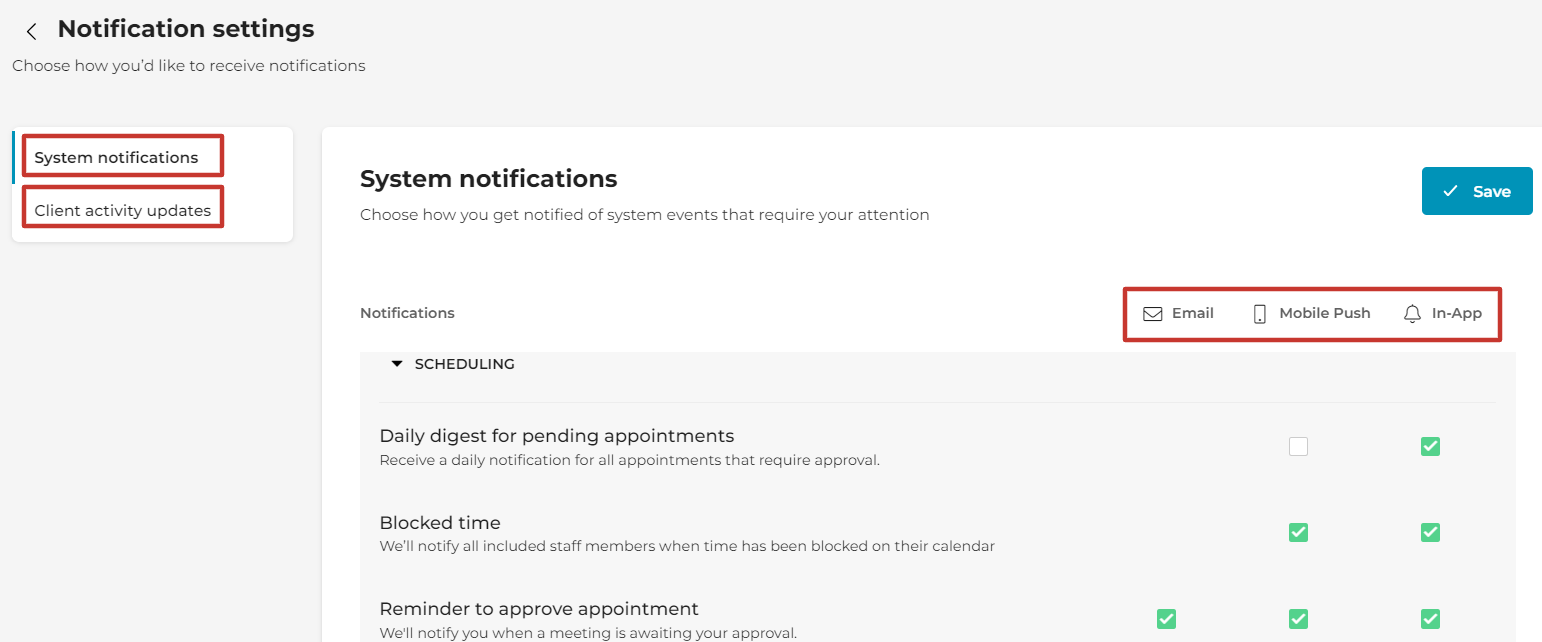Disable Mobile Push for Blocked time

[x=1298, y=532]
